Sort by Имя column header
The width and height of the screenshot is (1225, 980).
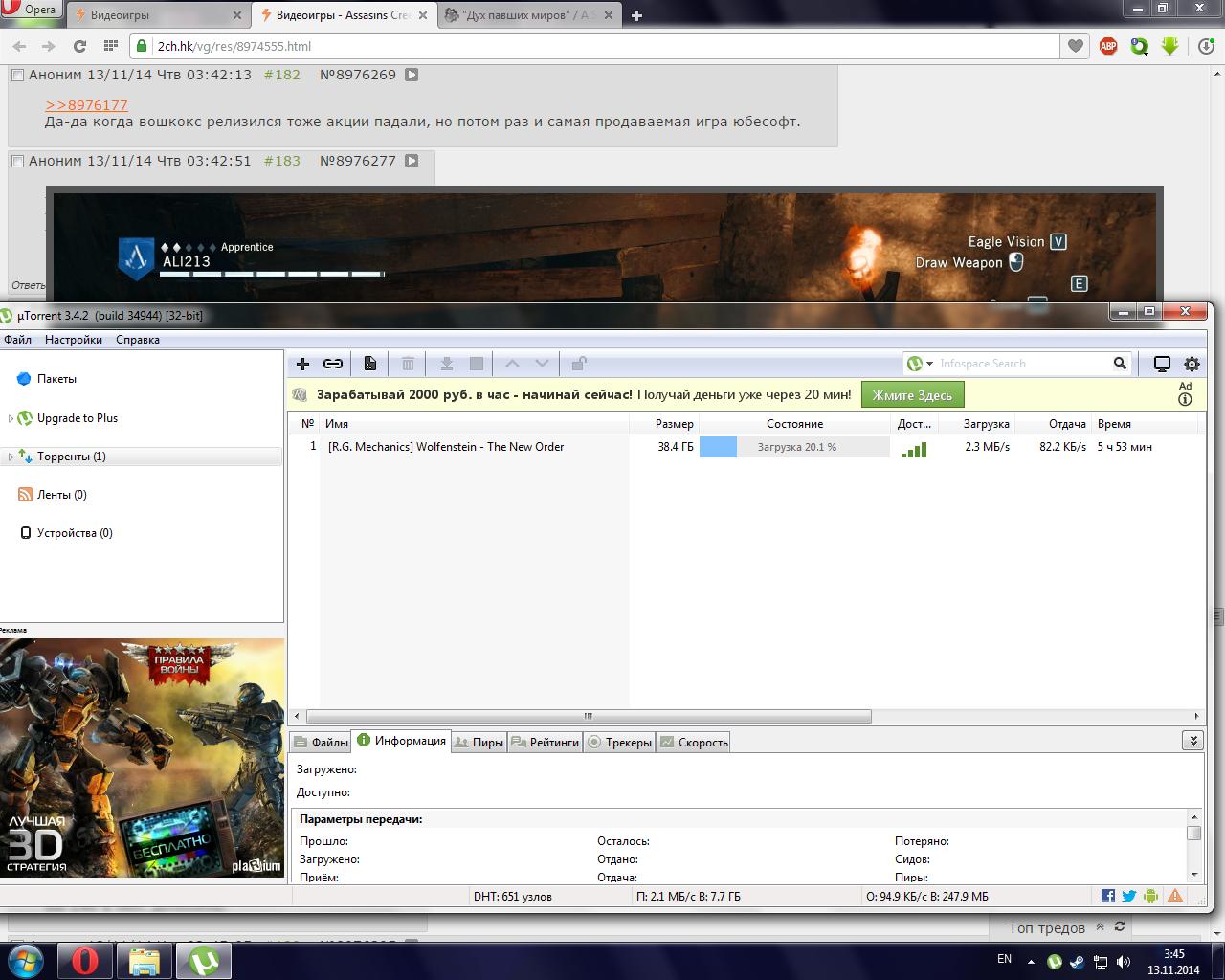pyautogui.click(x=474, y=424)
